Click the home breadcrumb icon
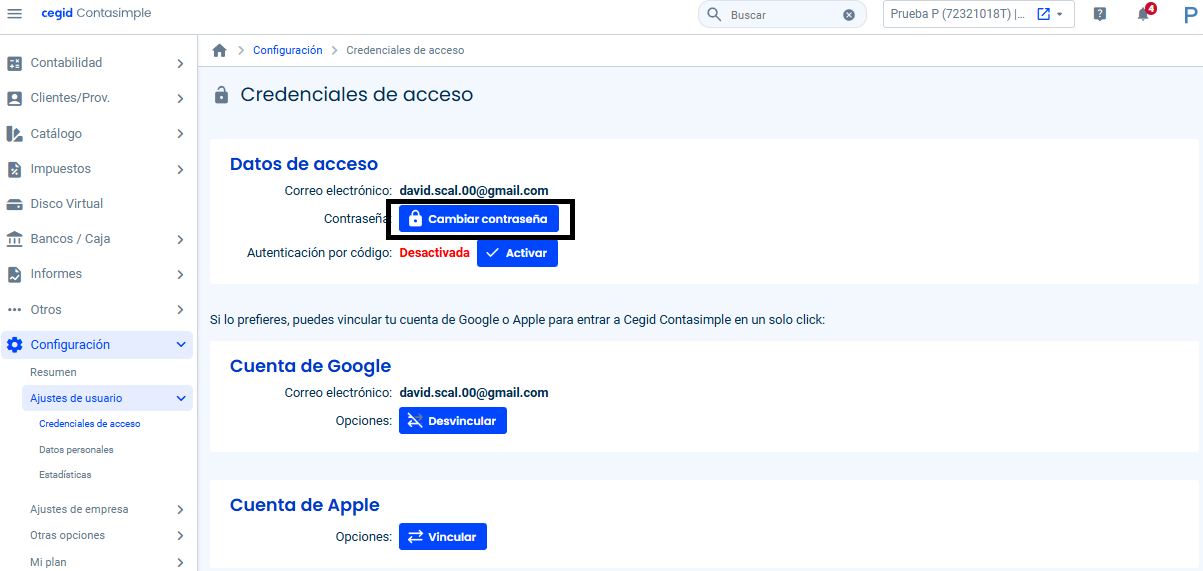Screen dimensions: 1203x571 (x=219, y=50)
